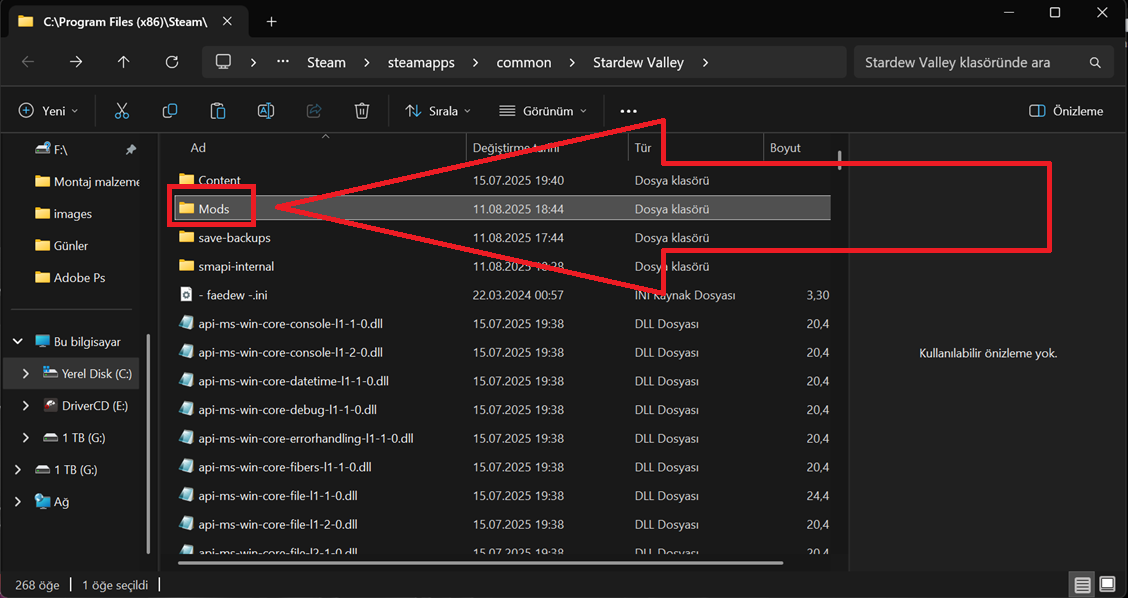Click the pin icon next to F:\

130,150
